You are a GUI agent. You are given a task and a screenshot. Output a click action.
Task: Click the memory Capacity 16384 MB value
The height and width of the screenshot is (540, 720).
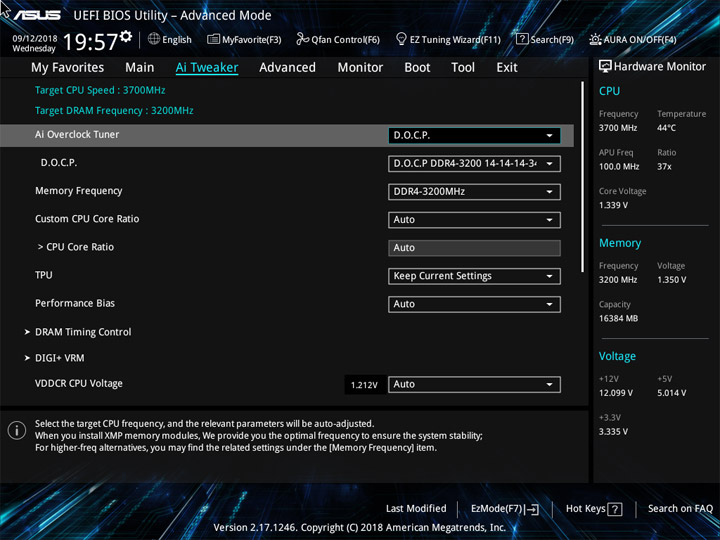pos(618,318)
